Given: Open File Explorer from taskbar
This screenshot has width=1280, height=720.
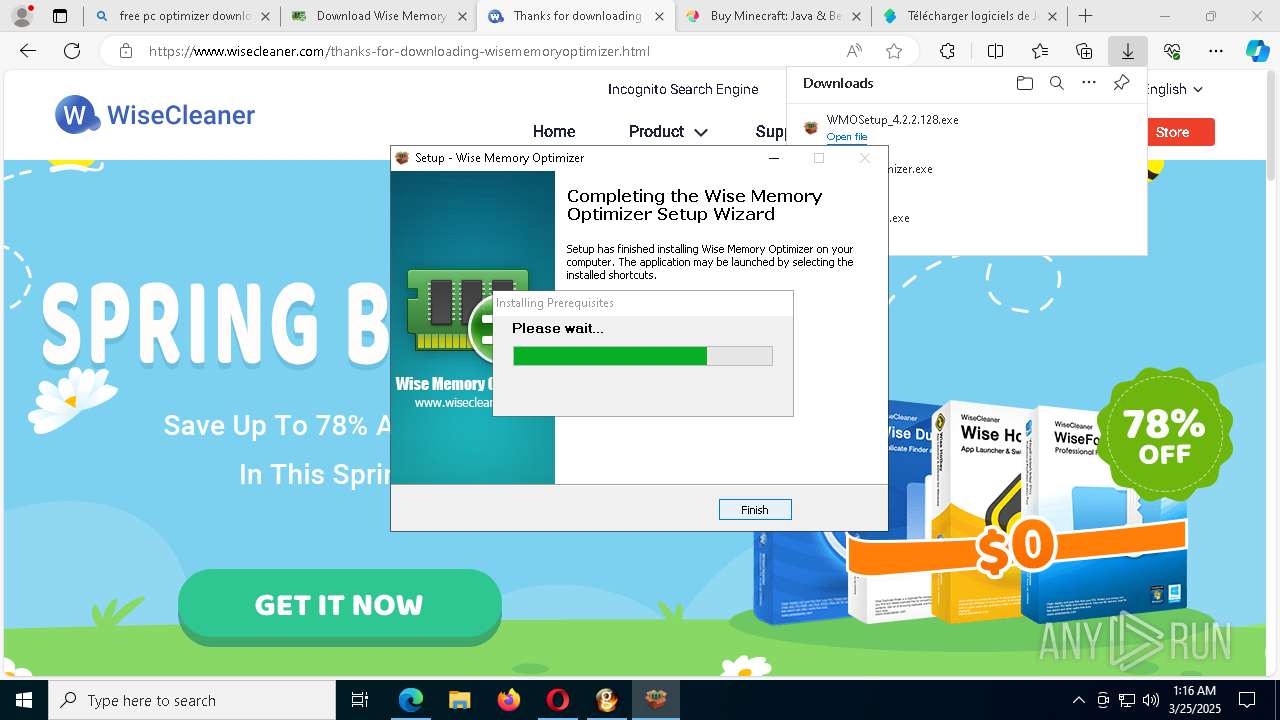Looking at the screenshot, I should pos(459,700).
